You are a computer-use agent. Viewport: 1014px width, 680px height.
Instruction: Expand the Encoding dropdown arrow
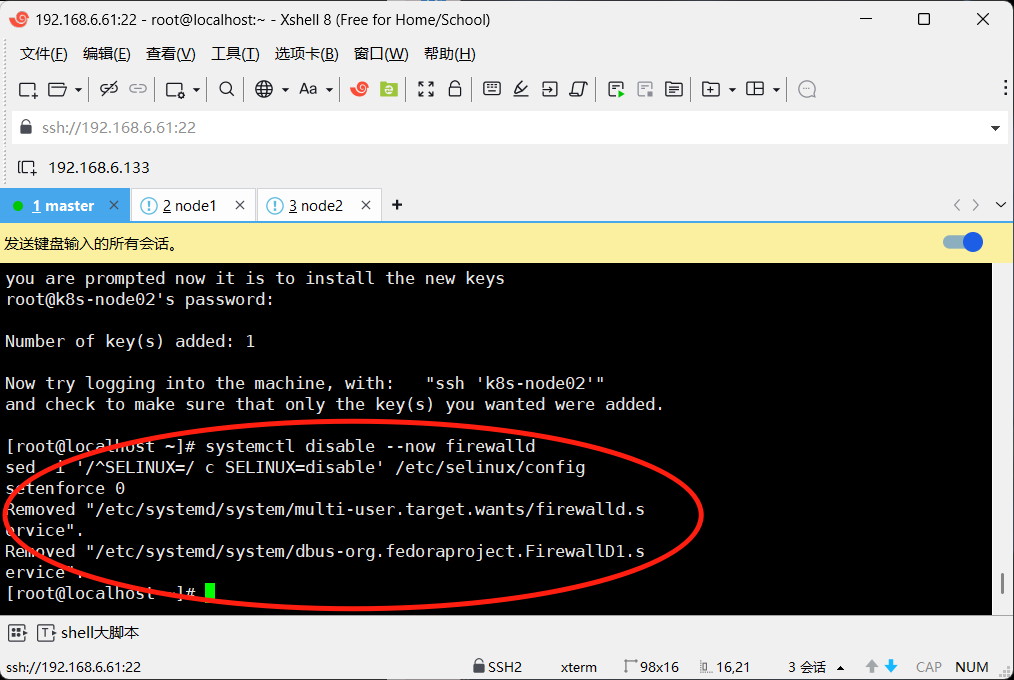point(285,90)
